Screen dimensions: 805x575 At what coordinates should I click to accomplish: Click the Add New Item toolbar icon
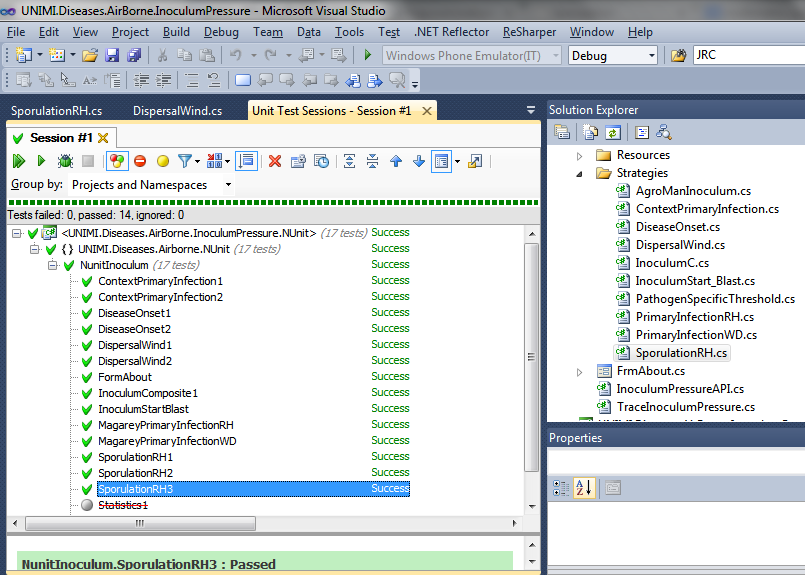point(57,55)
